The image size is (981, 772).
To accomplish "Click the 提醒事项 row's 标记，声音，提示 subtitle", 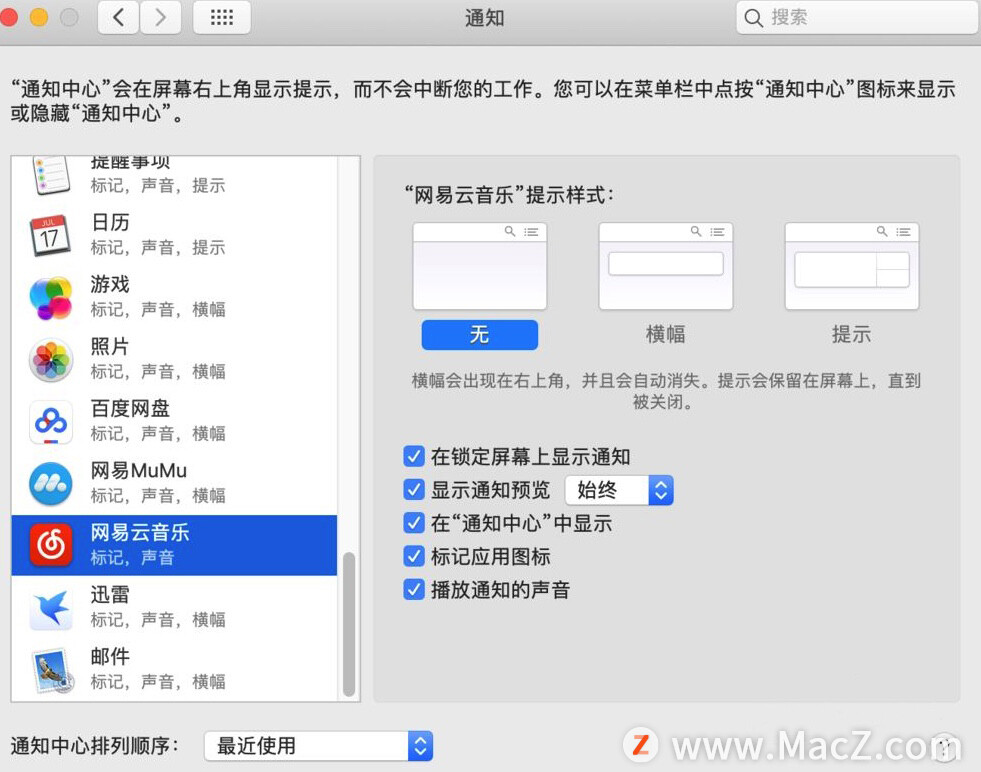I will tap(158, 186).
